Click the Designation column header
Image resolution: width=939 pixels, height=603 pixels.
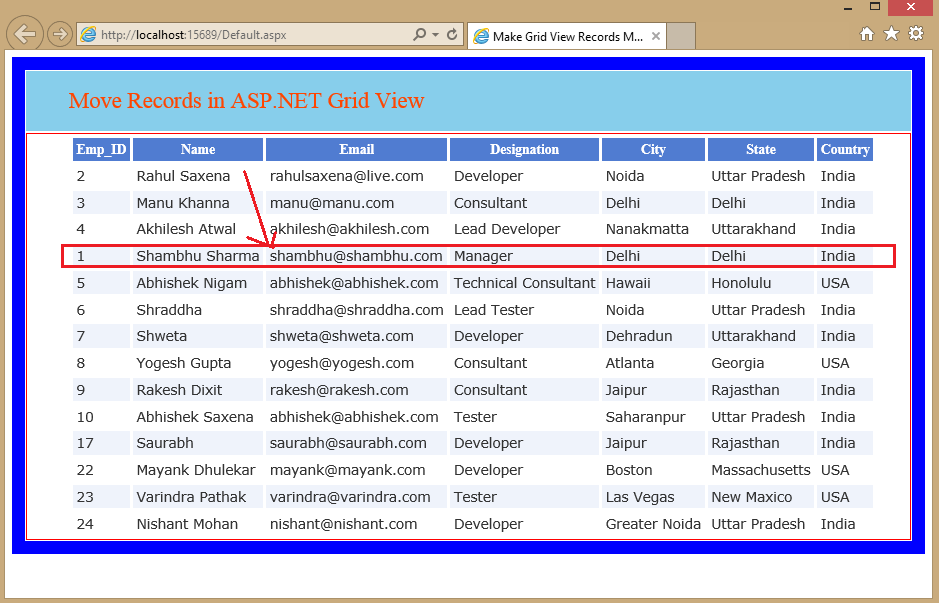pos(524,149)
